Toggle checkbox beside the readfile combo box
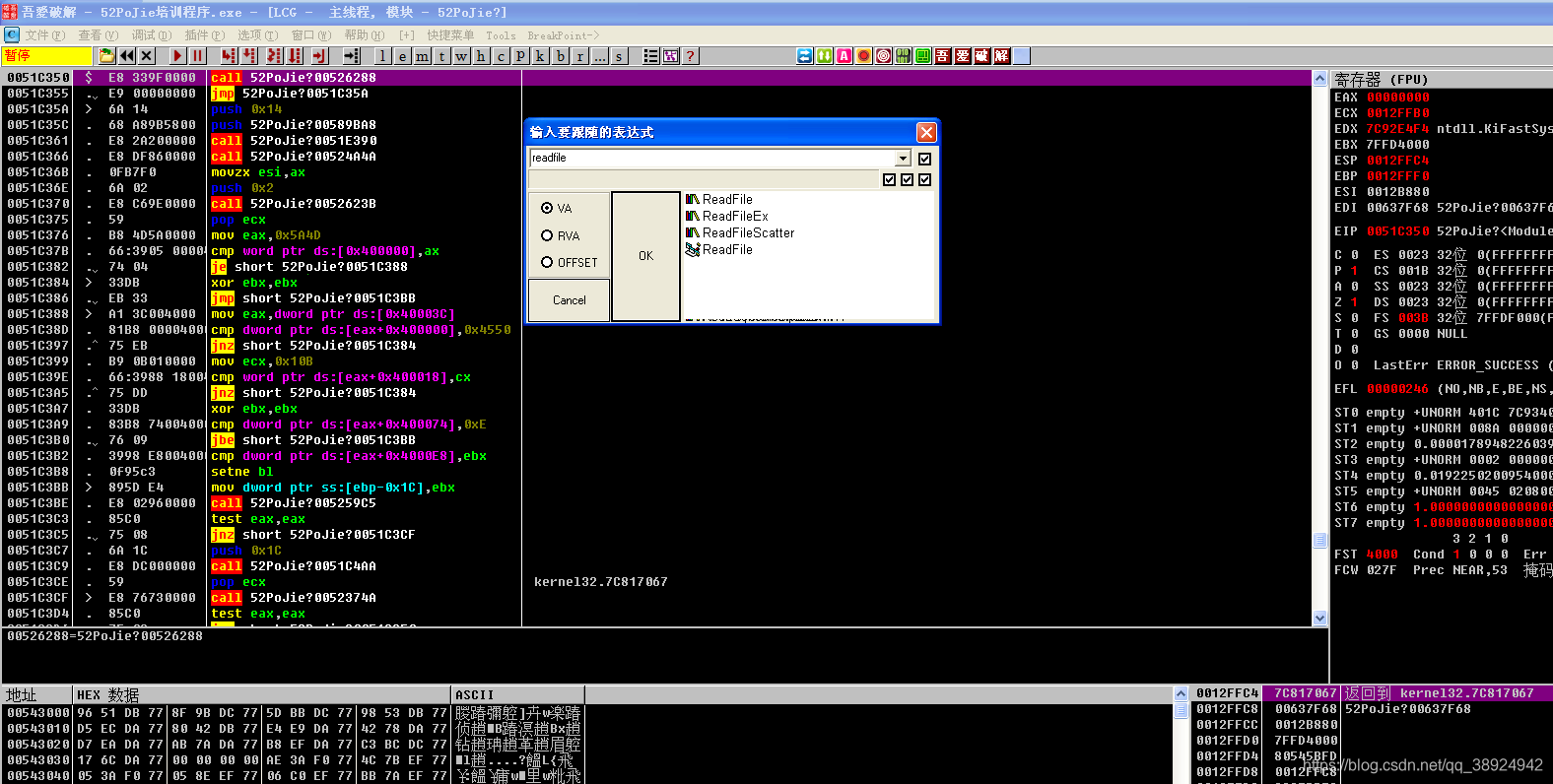 point(924,159)
